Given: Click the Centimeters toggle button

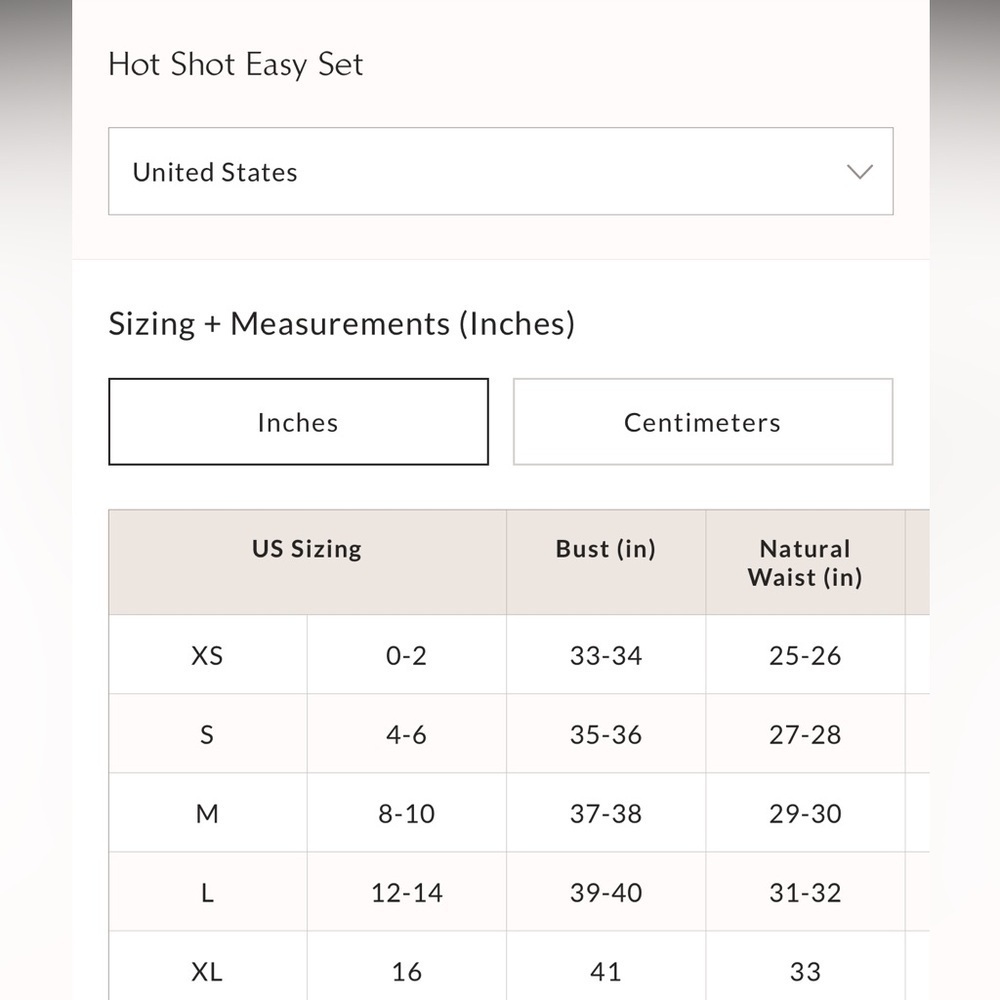Looking at the screenshot, I should [702, 421].
